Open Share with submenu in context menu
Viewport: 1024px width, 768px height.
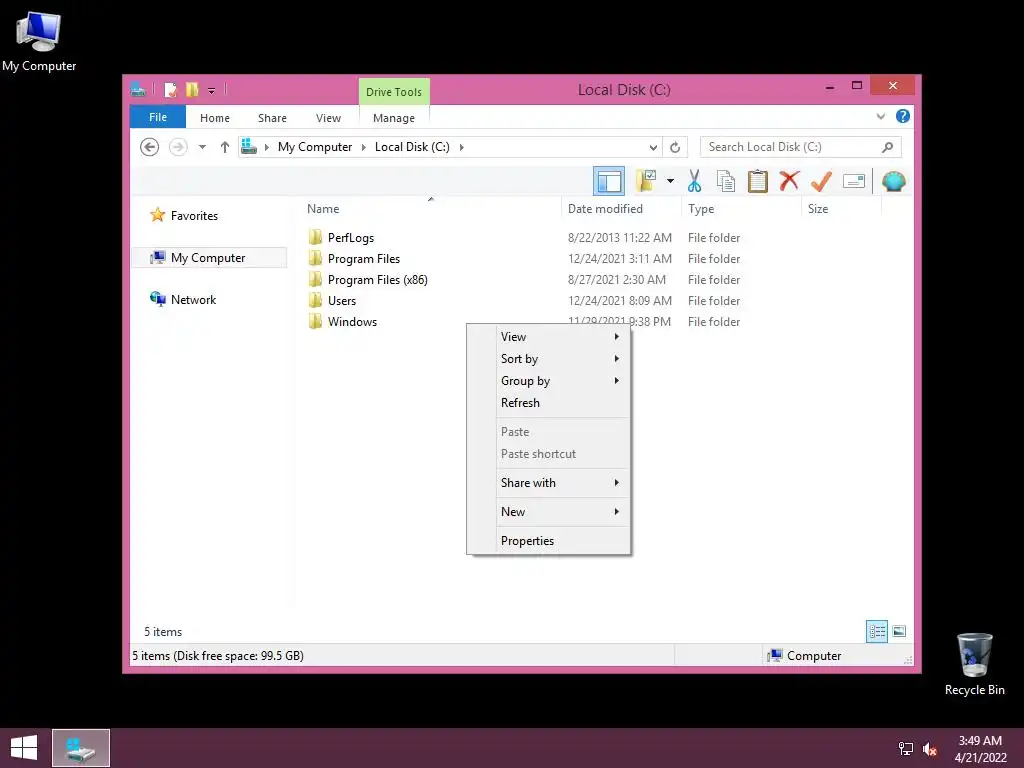coord(549,483)
